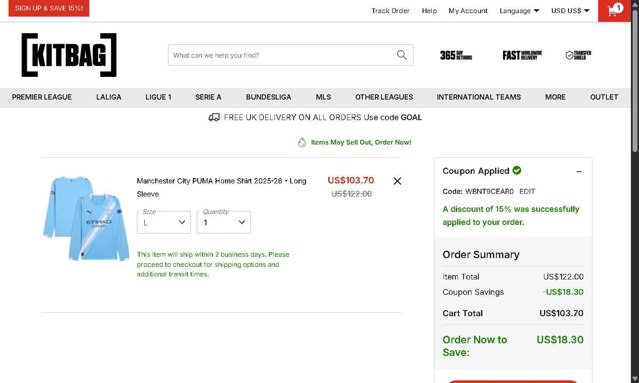This screenshot has height=383, width=639.
Task: Click the flame sell-out icon
Action: pyautogui.click(x=302, y=142)
